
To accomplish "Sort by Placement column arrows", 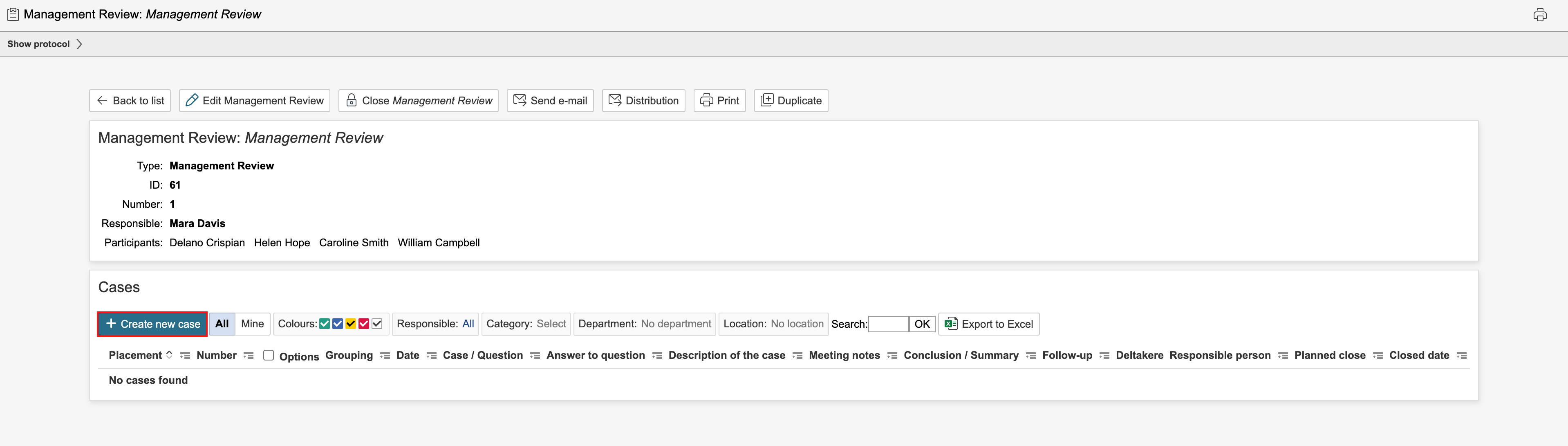I will pyautogui.click(x=169, y=355).
